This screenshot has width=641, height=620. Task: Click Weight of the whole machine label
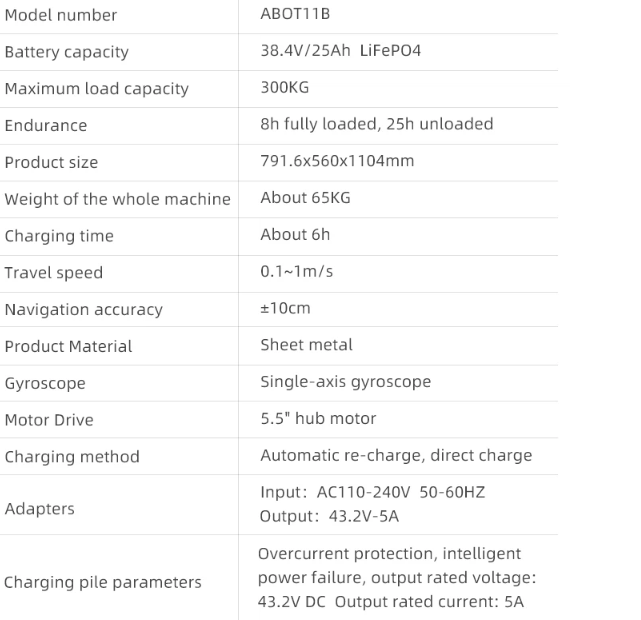(117, 199)
